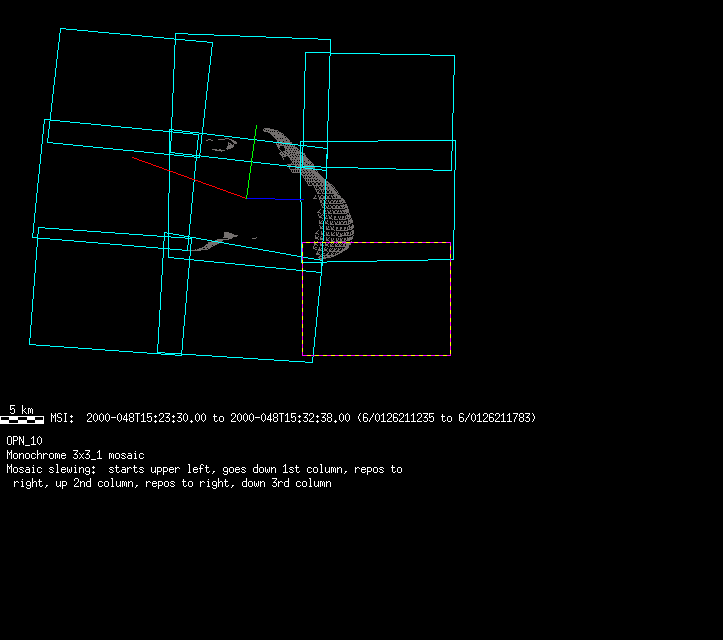Click the blue axis line

pyautogui.click(x=275, y=199)
